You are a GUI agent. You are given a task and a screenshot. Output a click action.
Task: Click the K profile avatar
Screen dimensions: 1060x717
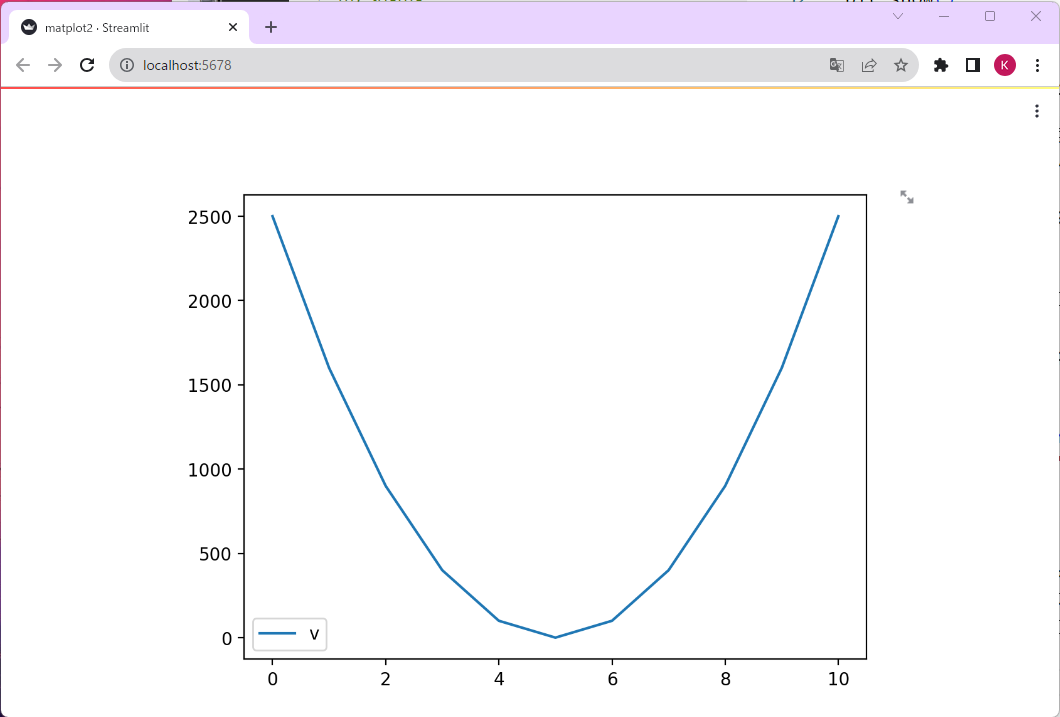(1005, 64)
